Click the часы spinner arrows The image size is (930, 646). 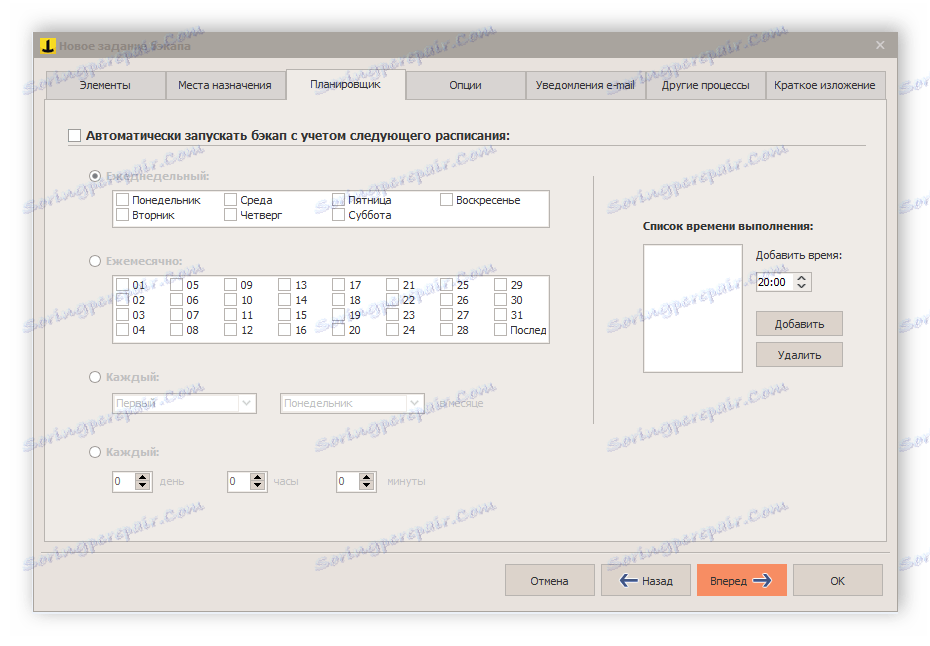click(257, 481)
